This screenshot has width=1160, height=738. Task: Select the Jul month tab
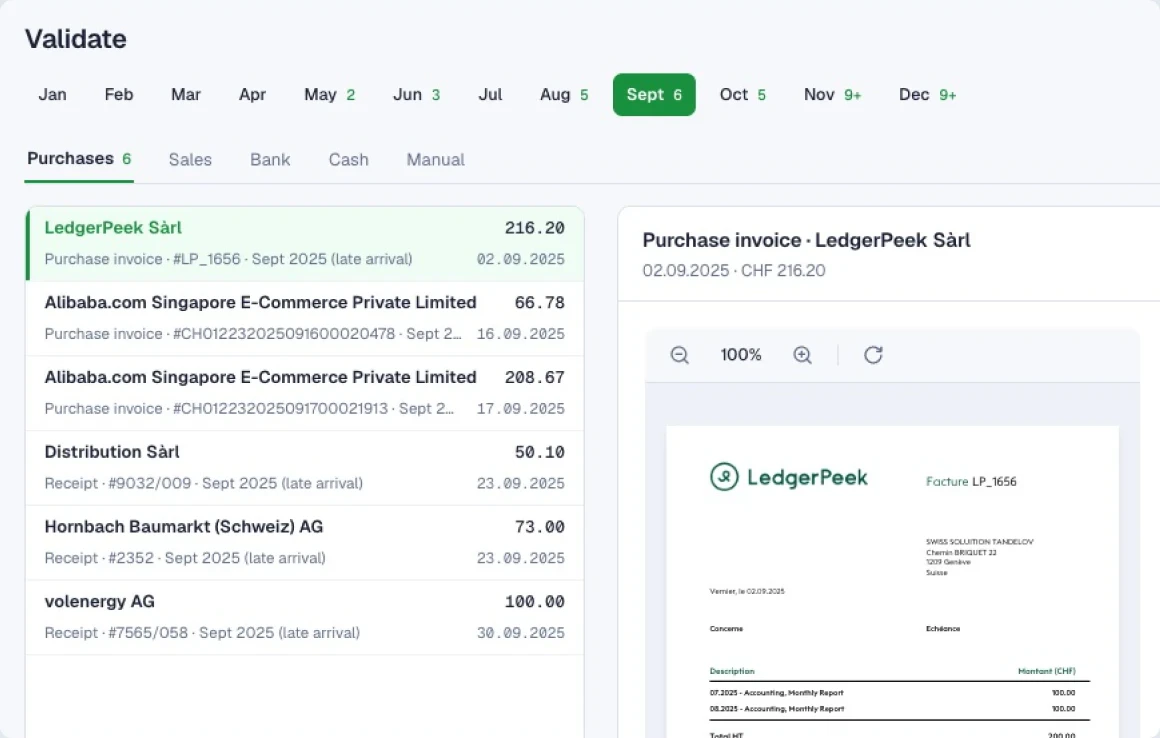[490, 95]
